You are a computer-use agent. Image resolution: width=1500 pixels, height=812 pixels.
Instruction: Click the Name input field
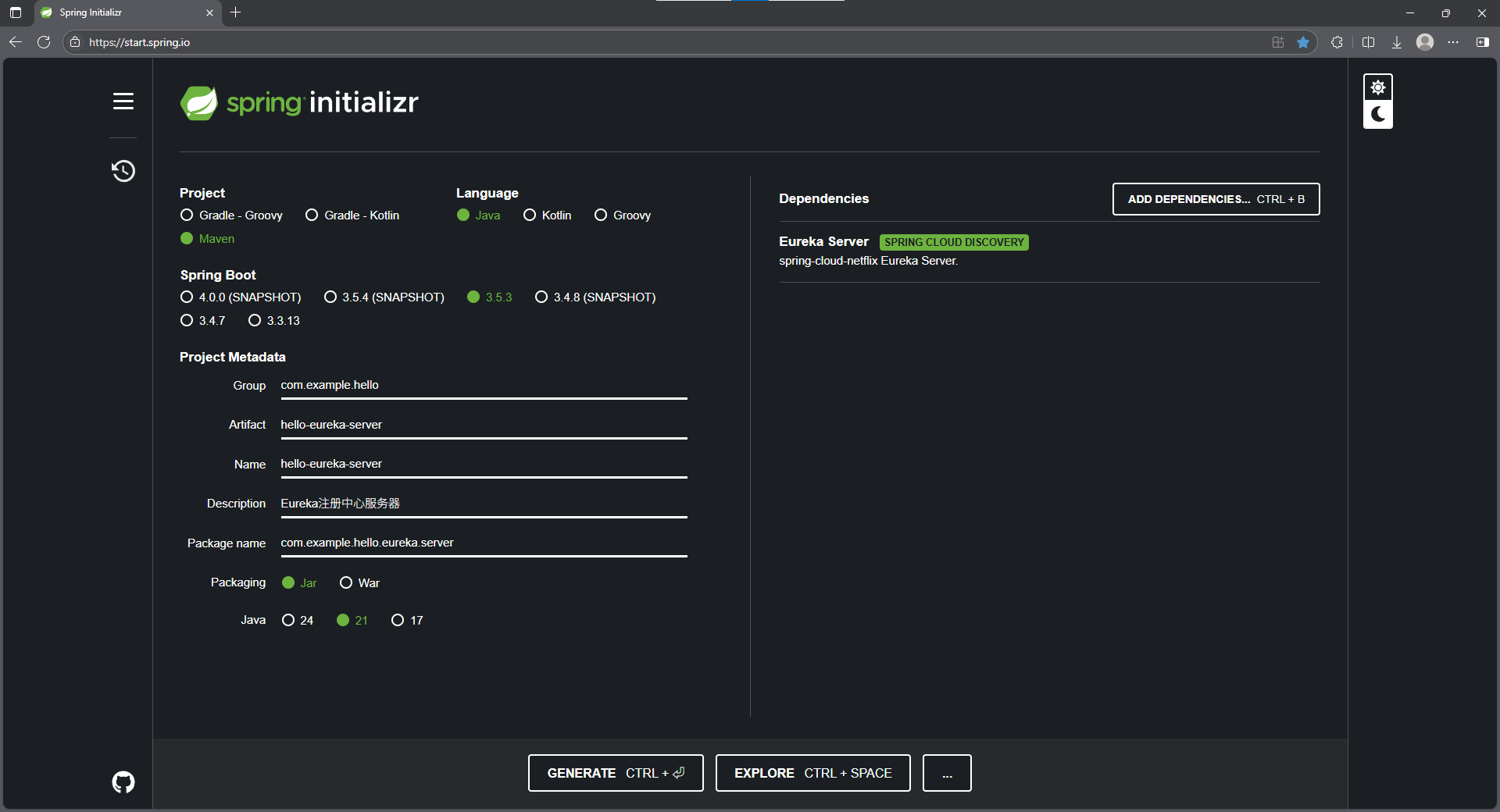tap(484, 465)
